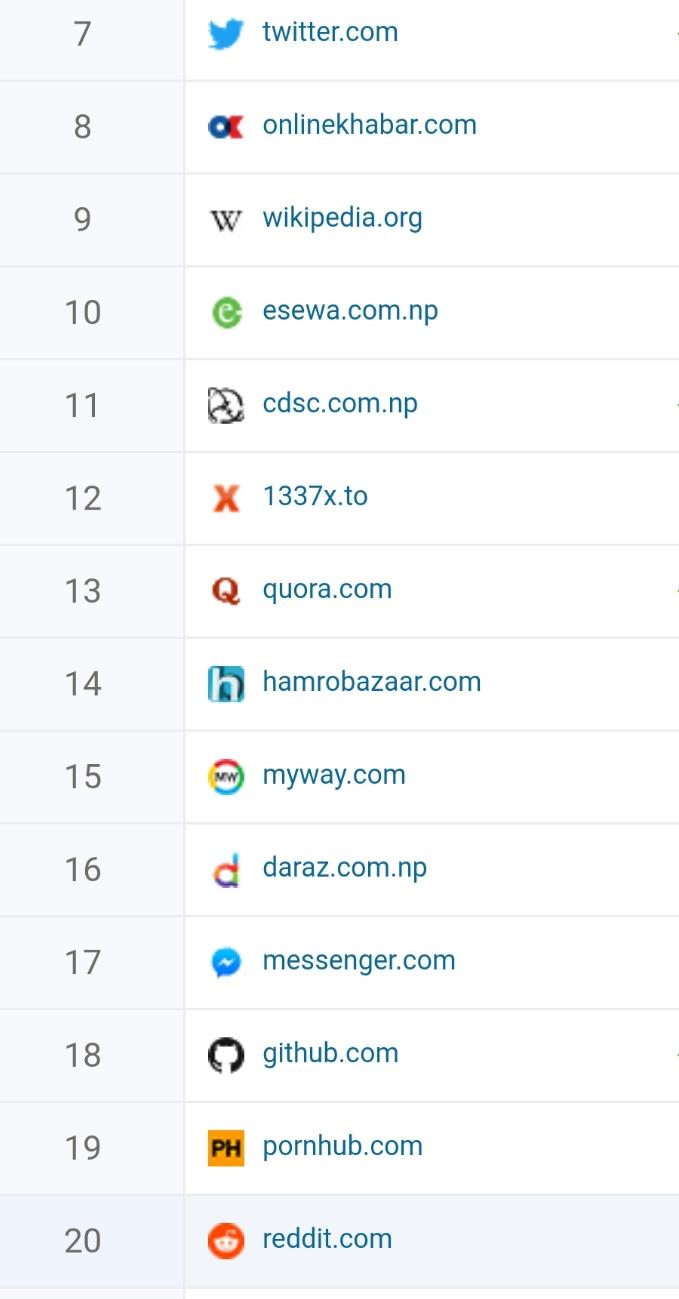This screenshot has height=1299, width=679.
Task: Click the orange Pornhub 'PH' icon
Action: point(226,1146)
